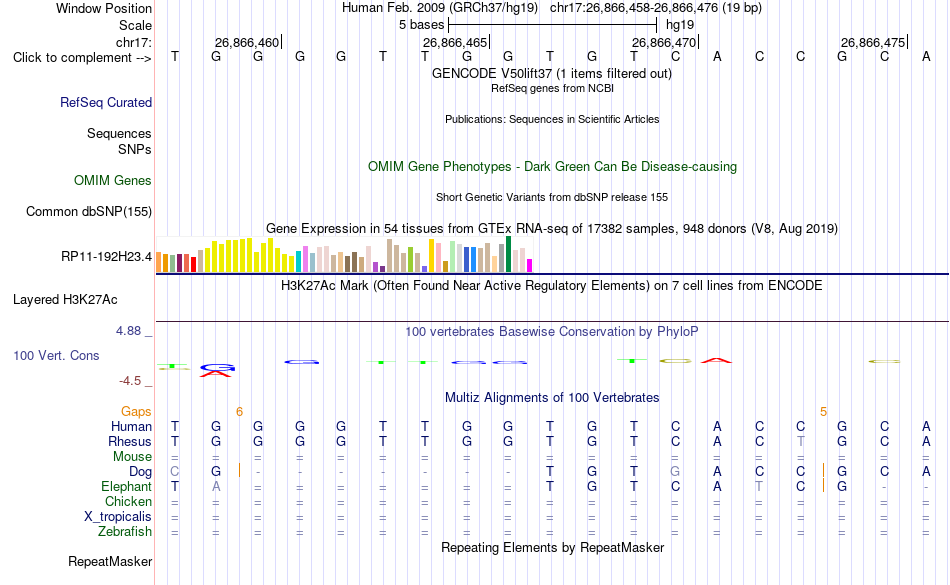Click the 4.88 PhyloP upper scale value
This screenshot has width=950, height=585.
tap(128, 331)
